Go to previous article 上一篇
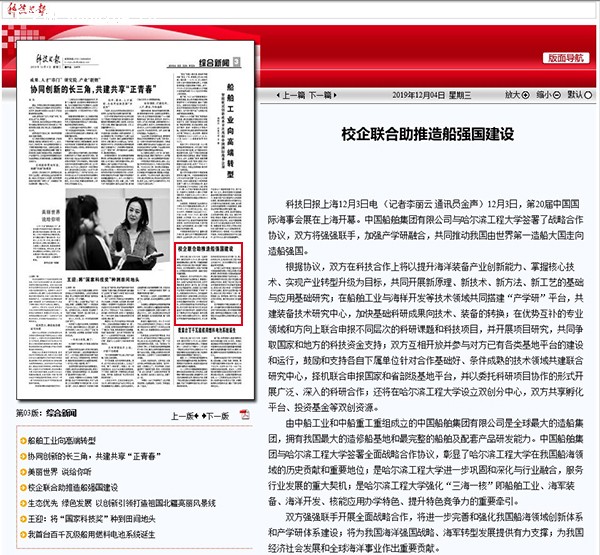Image resolution: width=600 pixels, height=555 pixels. click(289, 95)
